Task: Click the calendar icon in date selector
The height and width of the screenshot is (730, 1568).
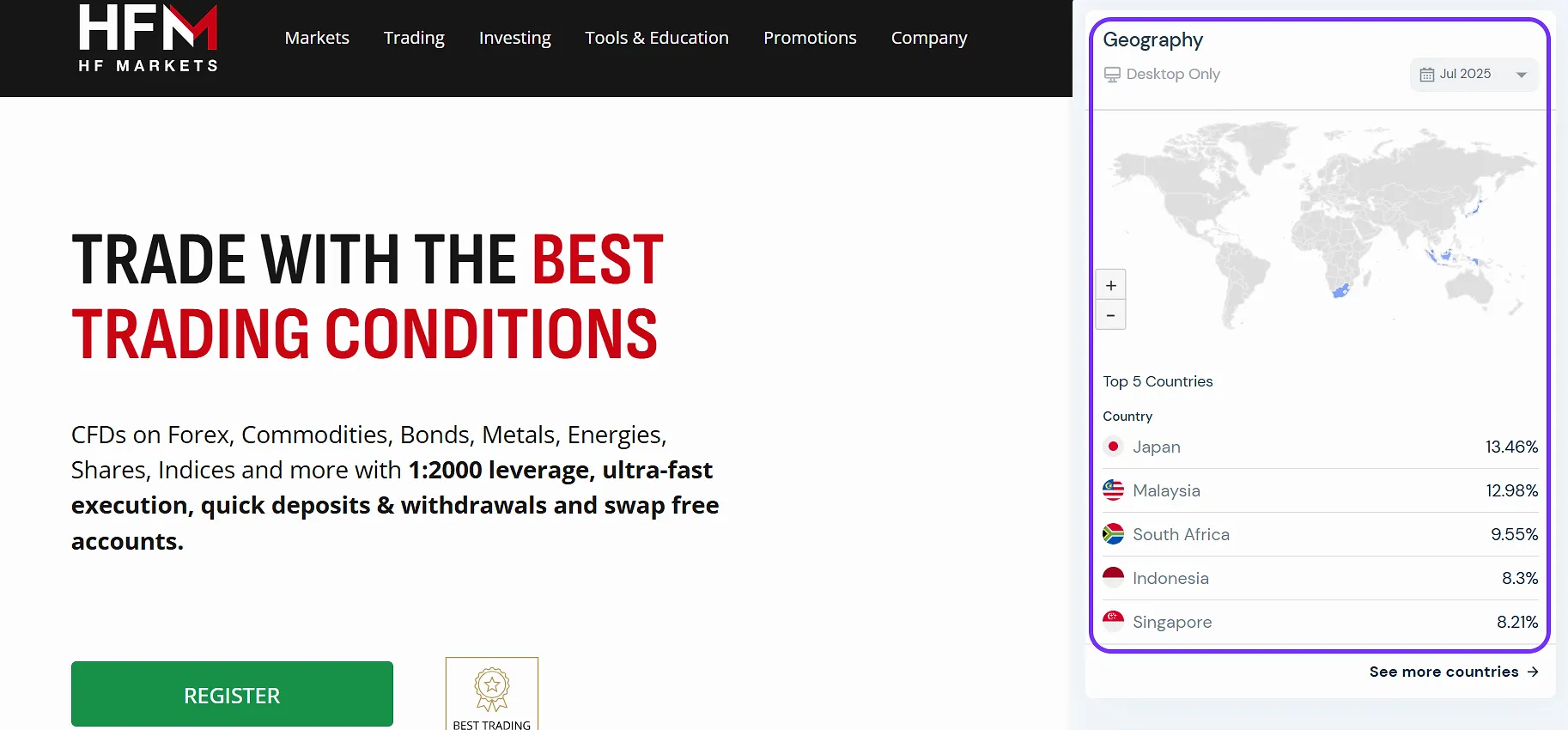Action: [x=1426, y=75]
